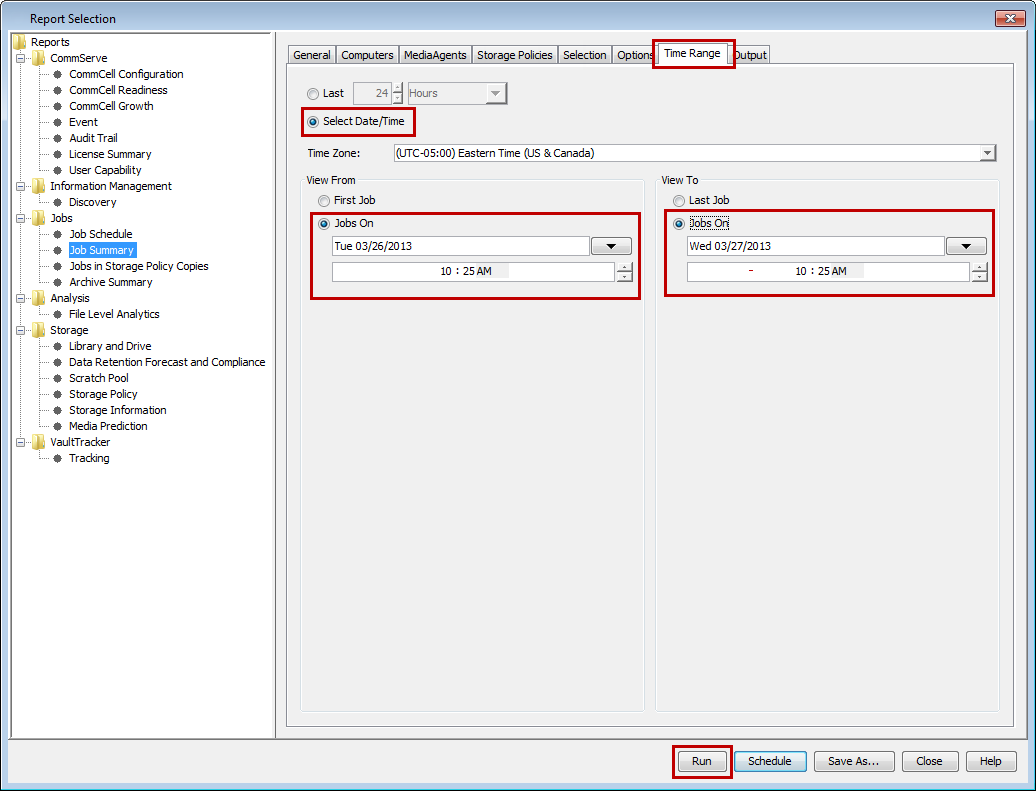Select Data Retention Forecast and Compliance
1036x791 pixels.
click(167, 362)
